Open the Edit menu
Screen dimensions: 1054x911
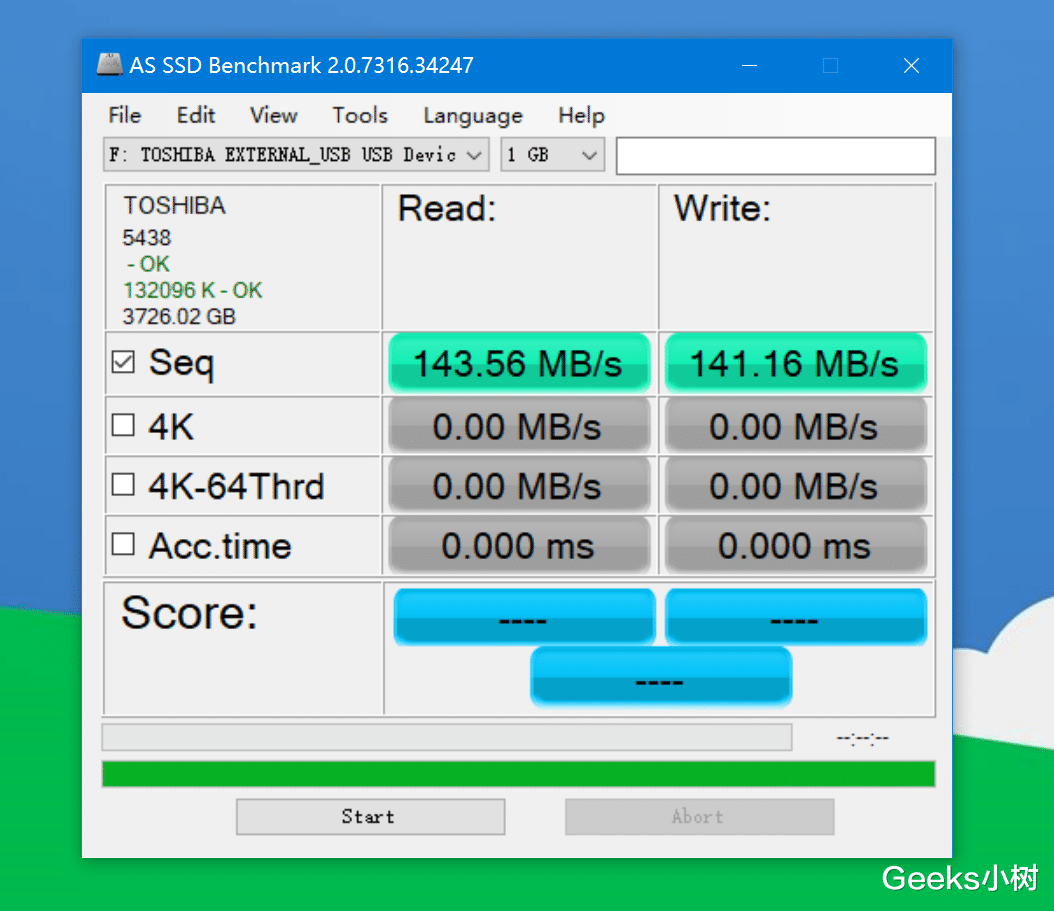[196, 116]
